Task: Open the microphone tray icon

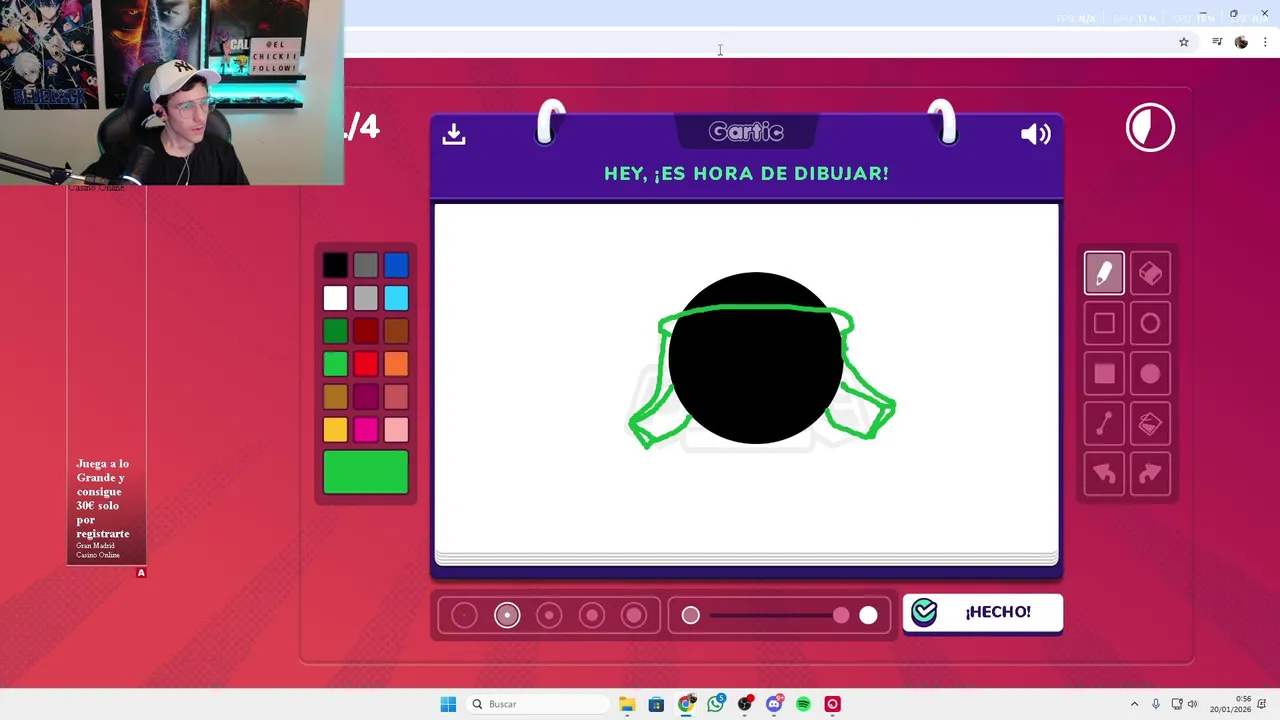Action: tap(1156, 704)
